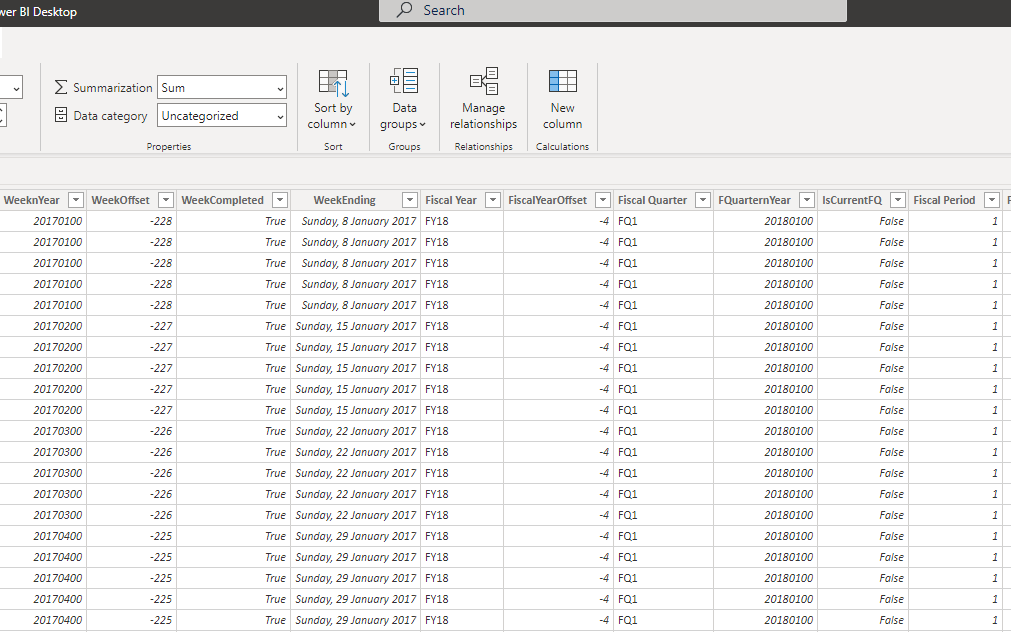The height and width of the screenshot is (632, 1011).
Task: Click the Relationships group label
Action: pyautogui.click(x=483, y=146)
